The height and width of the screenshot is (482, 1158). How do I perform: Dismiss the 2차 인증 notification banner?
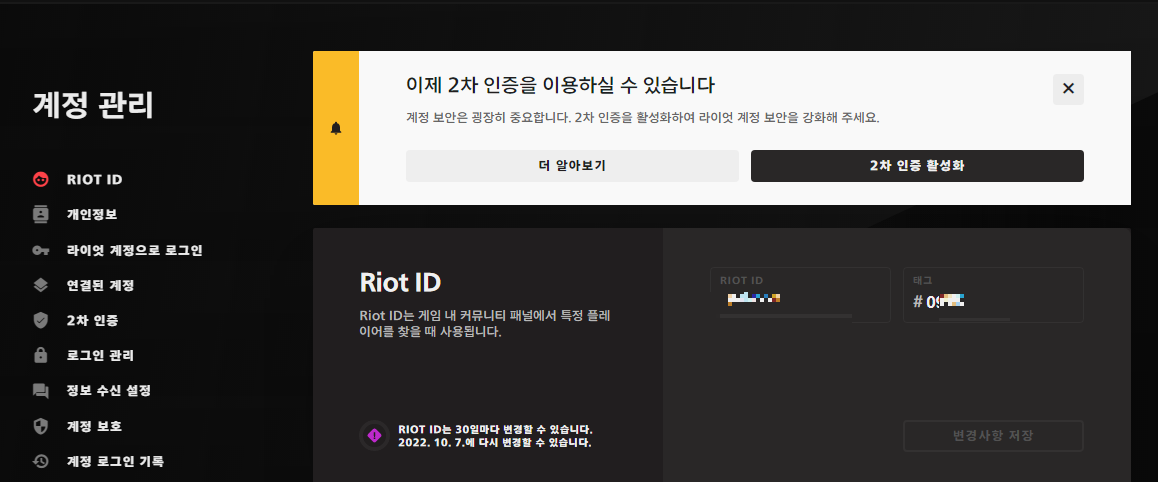click(x=1068, y=89)
